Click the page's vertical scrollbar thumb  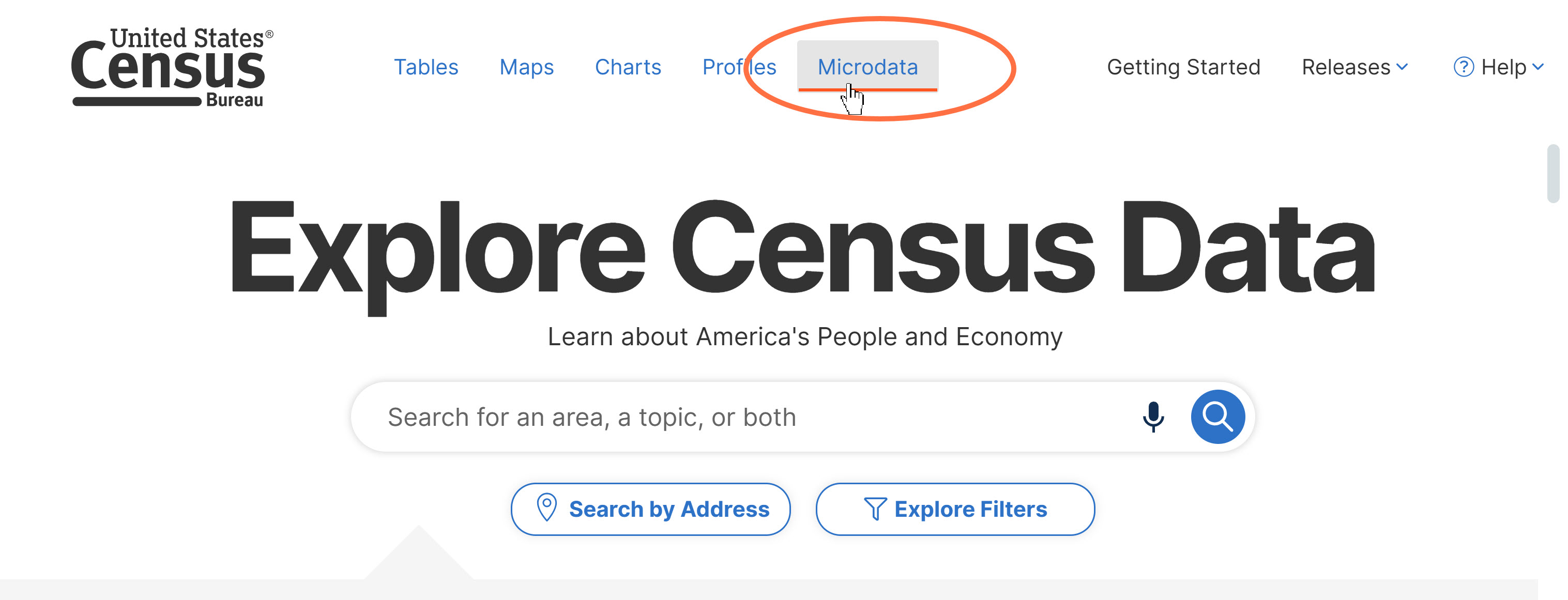1553,174
